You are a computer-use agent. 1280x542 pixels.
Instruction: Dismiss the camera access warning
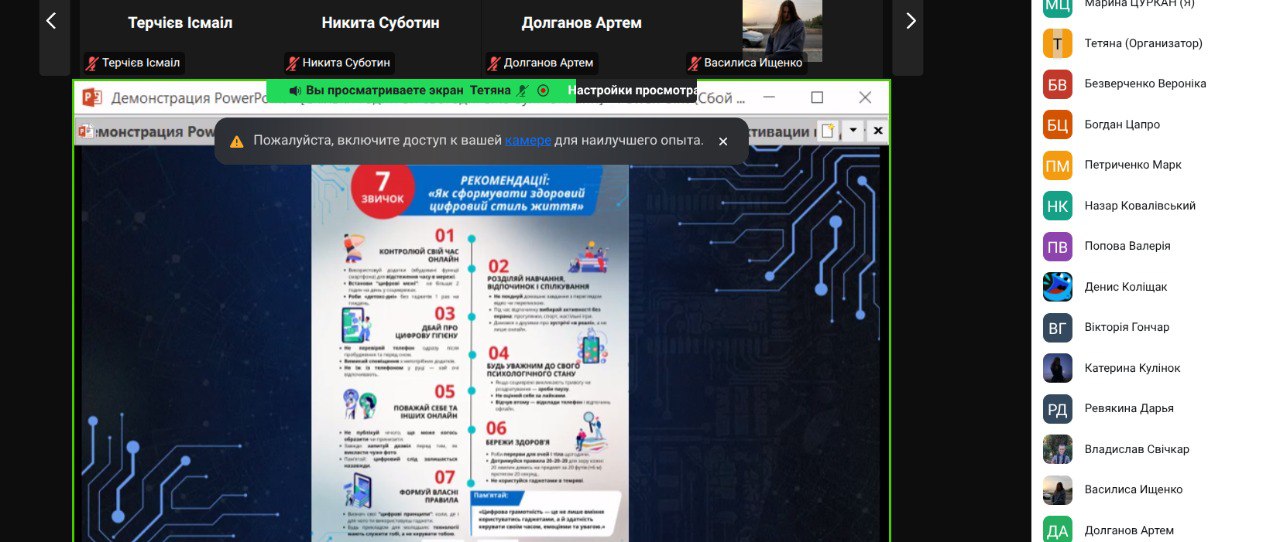[723, 141]
